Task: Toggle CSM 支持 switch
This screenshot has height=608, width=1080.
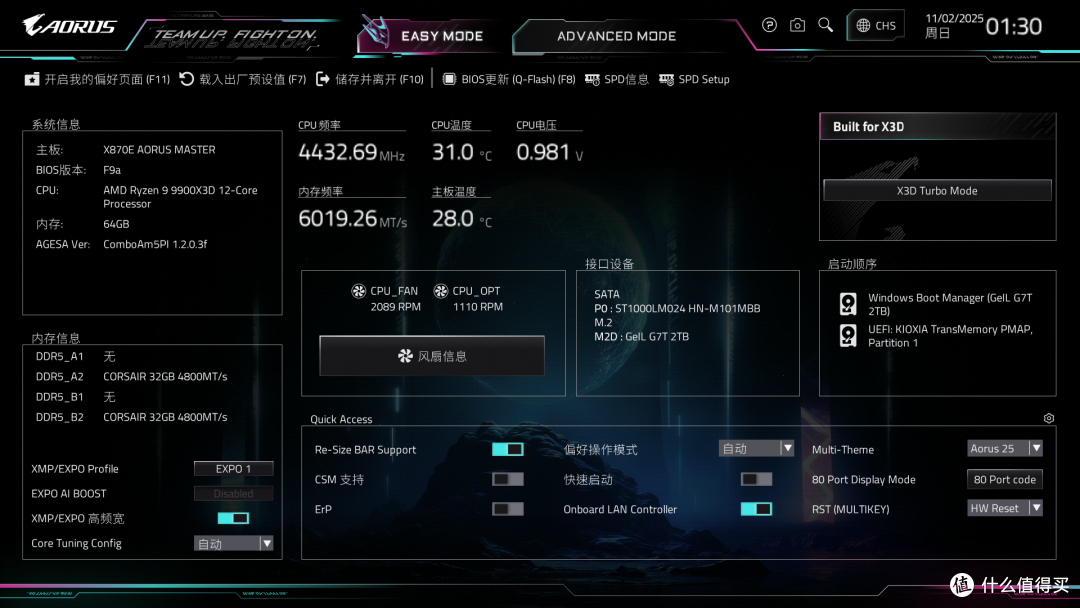Action: point(508,479)
